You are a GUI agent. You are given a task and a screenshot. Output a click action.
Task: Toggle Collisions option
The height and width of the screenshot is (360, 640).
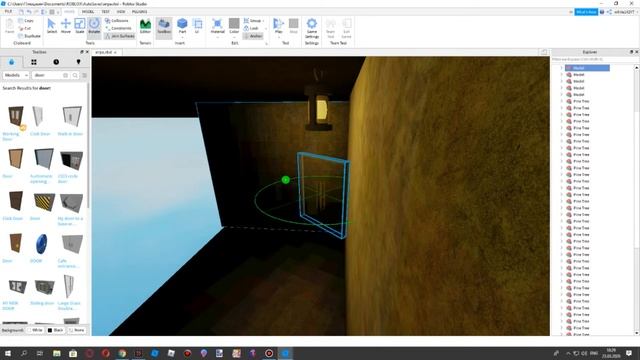(117, 20)
